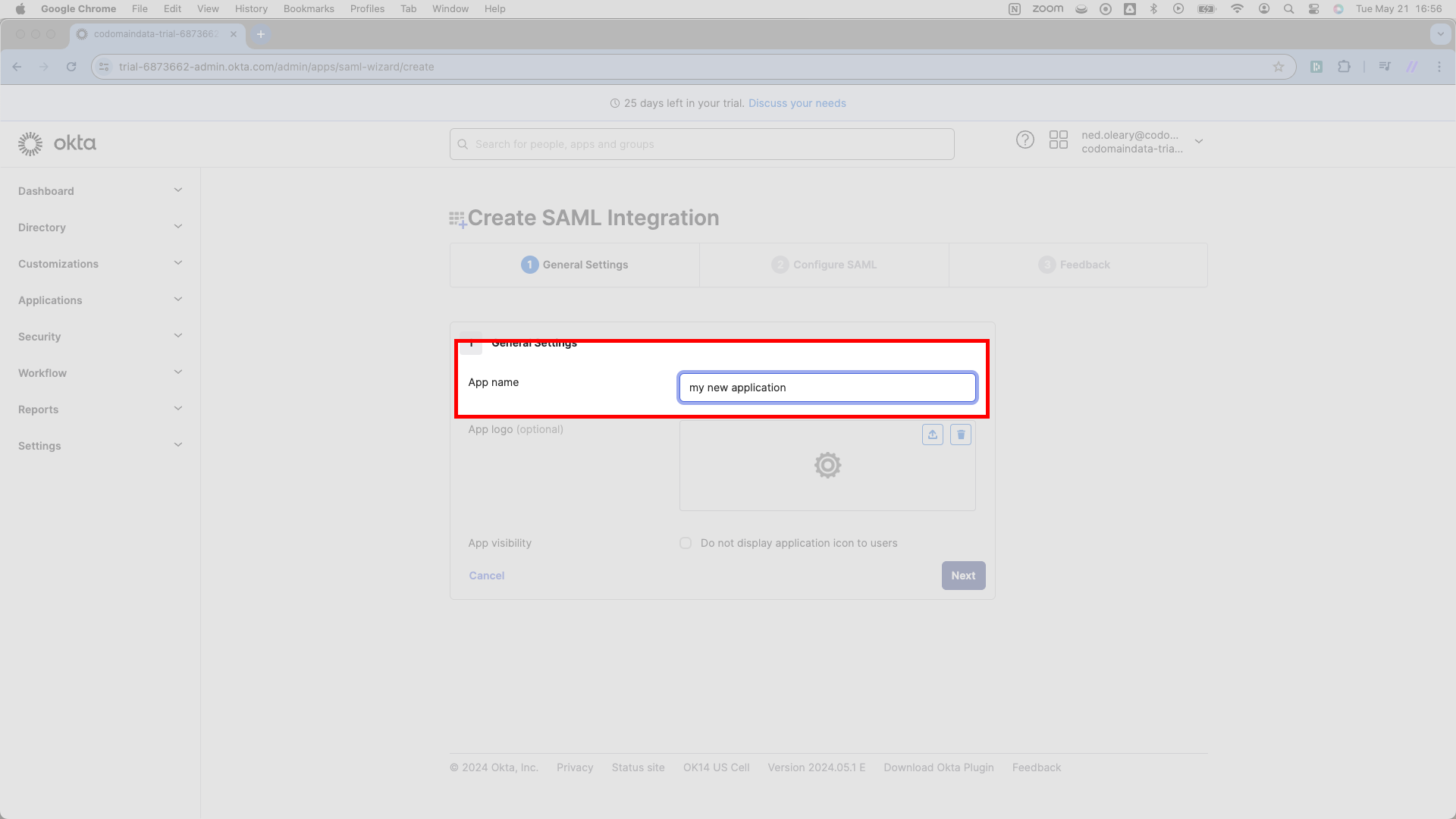Image resolution: width=1456 pixels, height=819 pixels.
Task: Click the people, apps and groups search box
Action: pos(702,144)
